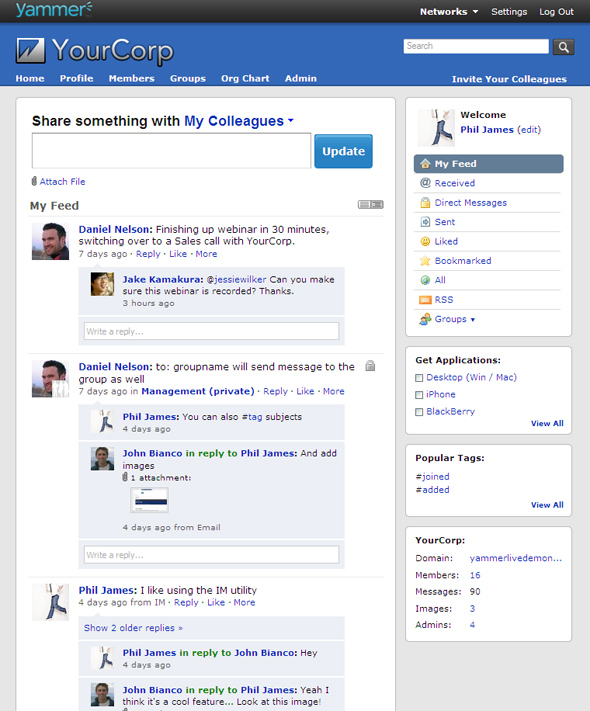The width and height of the screenshot is (590, 711).
Task: Open the #added tag
Action: pyautogui.click(x=433, y=490)
